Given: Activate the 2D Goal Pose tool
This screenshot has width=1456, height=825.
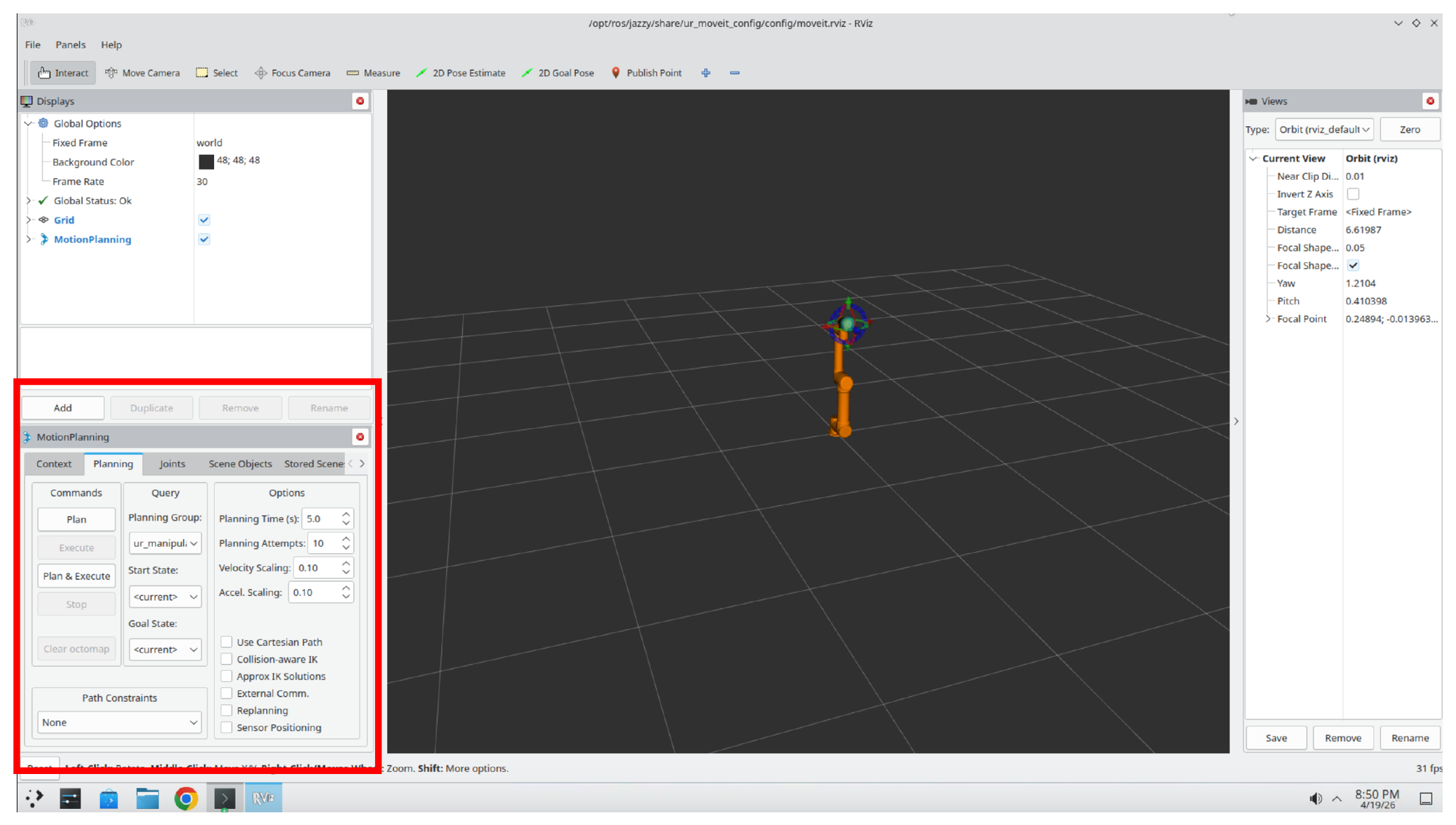Looking at the screenshot, I should coord(558,72).
